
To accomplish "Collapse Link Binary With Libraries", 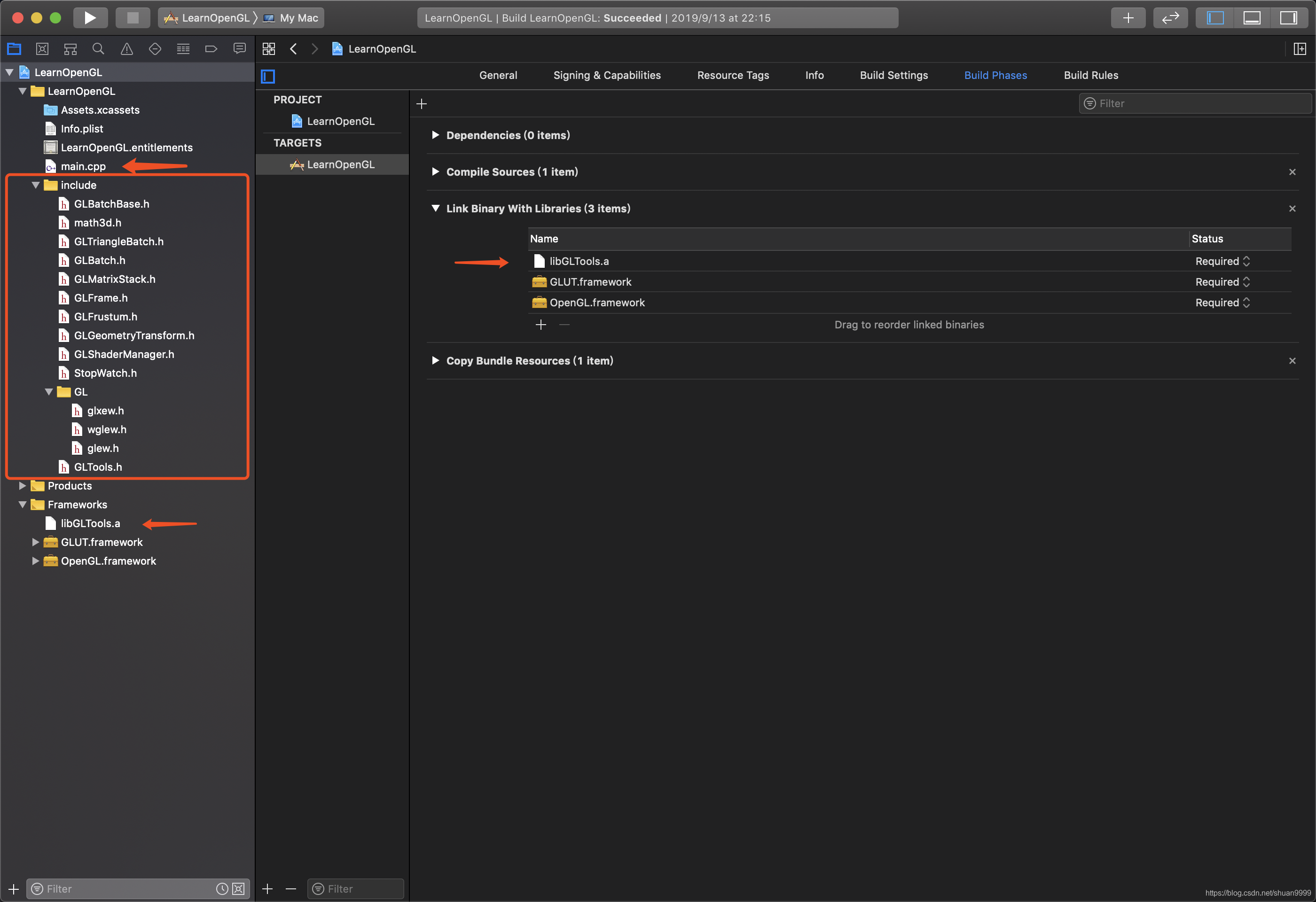I will [435, 208].
